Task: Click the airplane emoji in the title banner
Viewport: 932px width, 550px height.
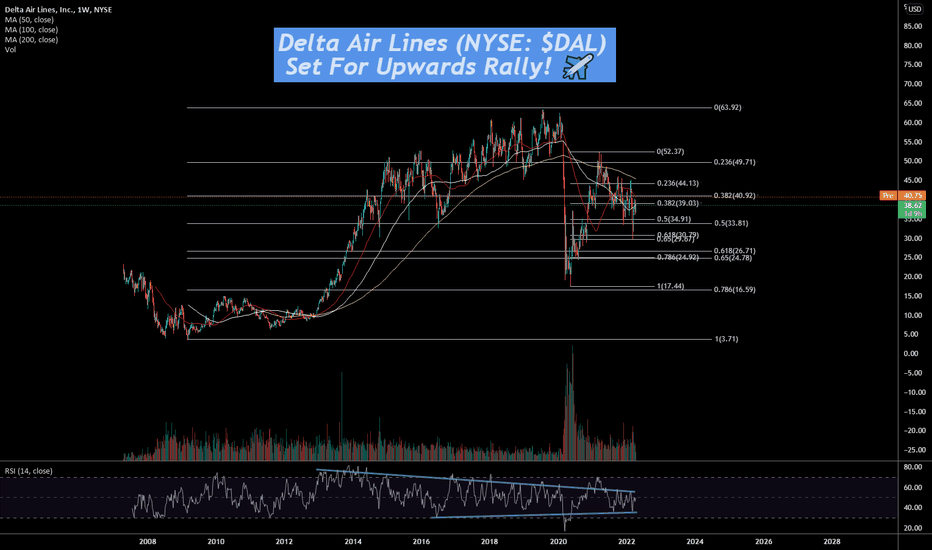Action: [x=578, y=66]
